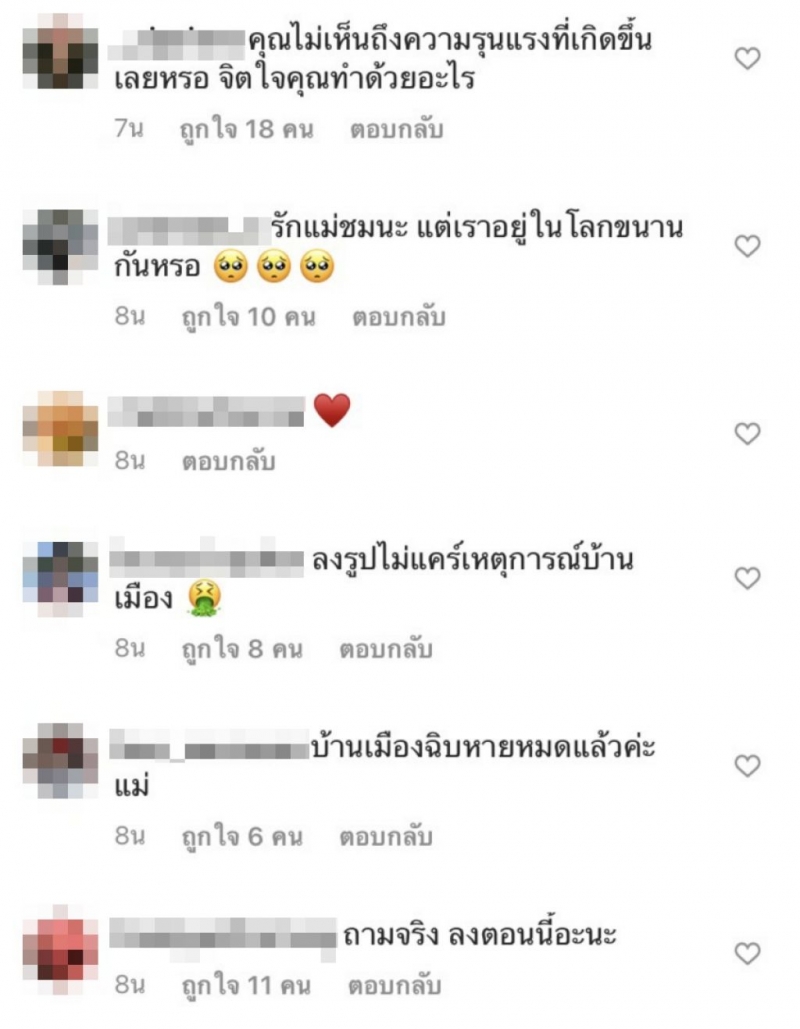Open first commenter's profile picture

(60, 51)
